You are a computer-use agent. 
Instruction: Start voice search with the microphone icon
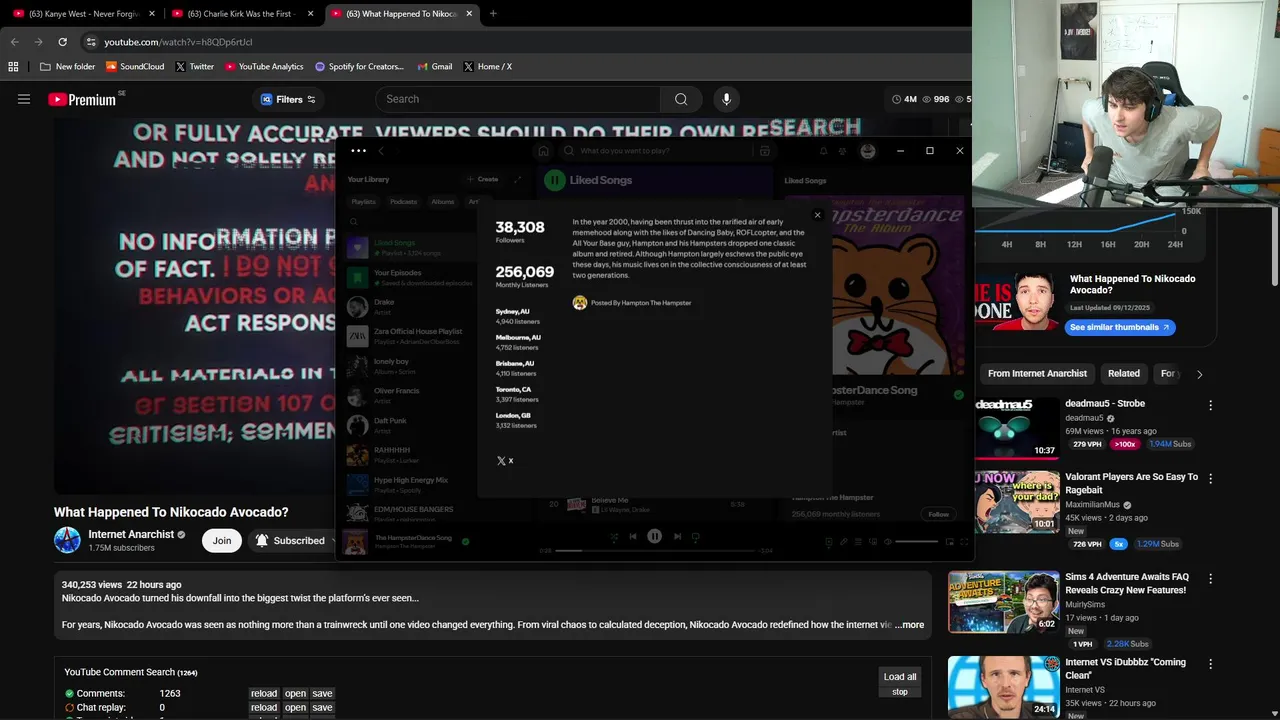726,99
